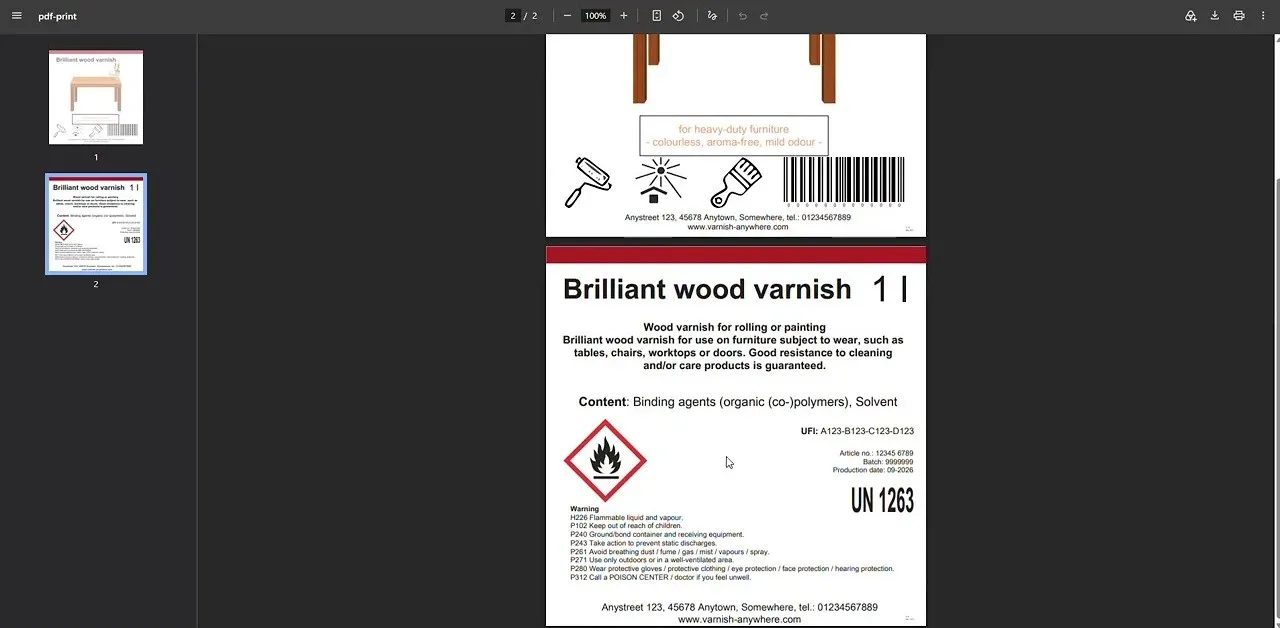Click the paint brush pictogram
Image resolution: width=1280 pixels, height=628 pixels.
click(736, 182)
